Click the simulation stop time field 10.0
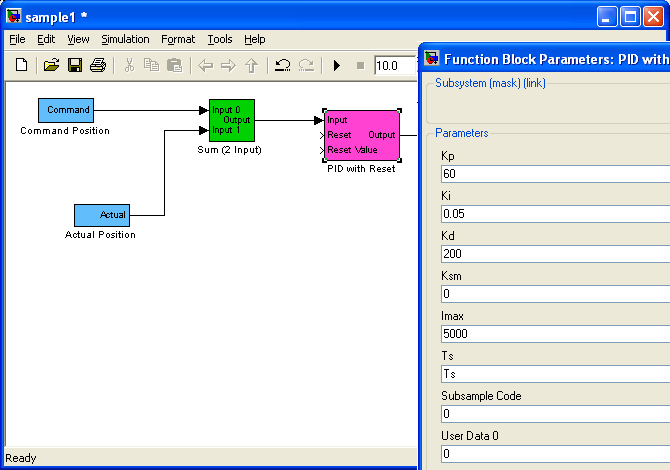This screenshot has width=670, height=470. pos(395,65)
